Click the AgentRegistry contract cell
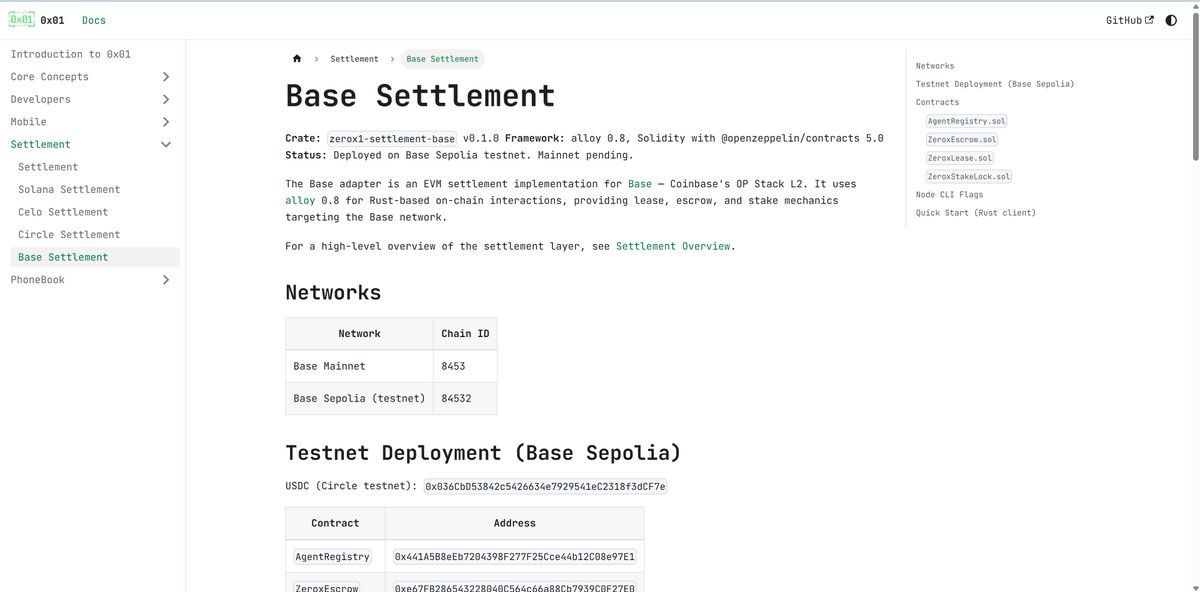The width and height of the screenshot is (1200, 592). tap(335, 557)
